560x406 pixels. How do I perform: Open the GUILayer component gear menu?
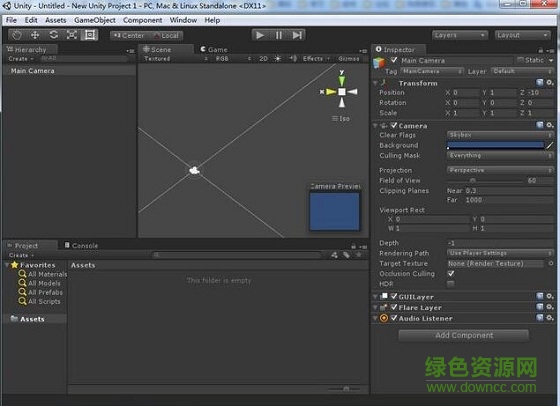(550, 296)
